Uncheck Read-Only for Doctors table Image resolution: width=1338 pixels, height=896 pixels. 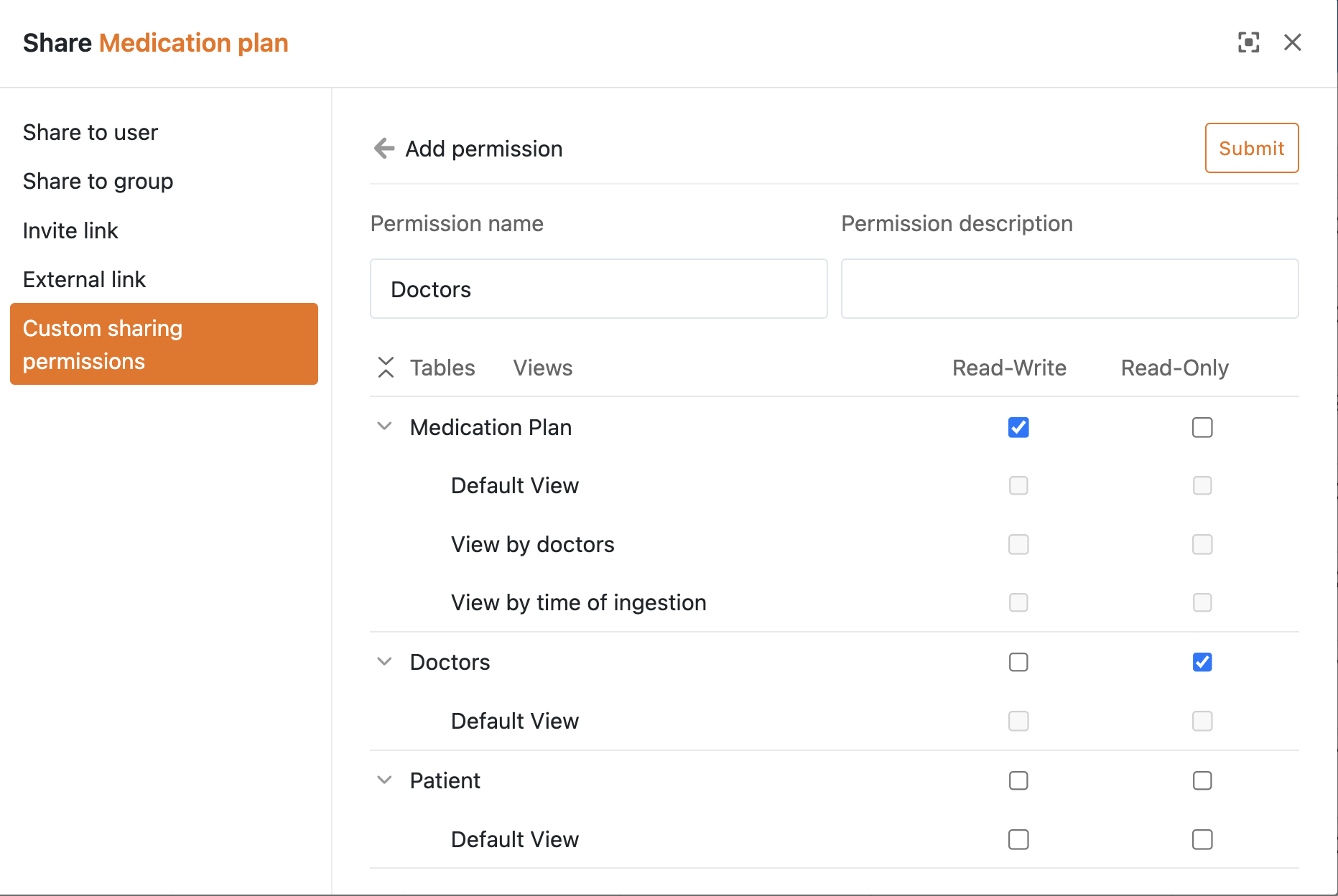(x=1202, y=662)
